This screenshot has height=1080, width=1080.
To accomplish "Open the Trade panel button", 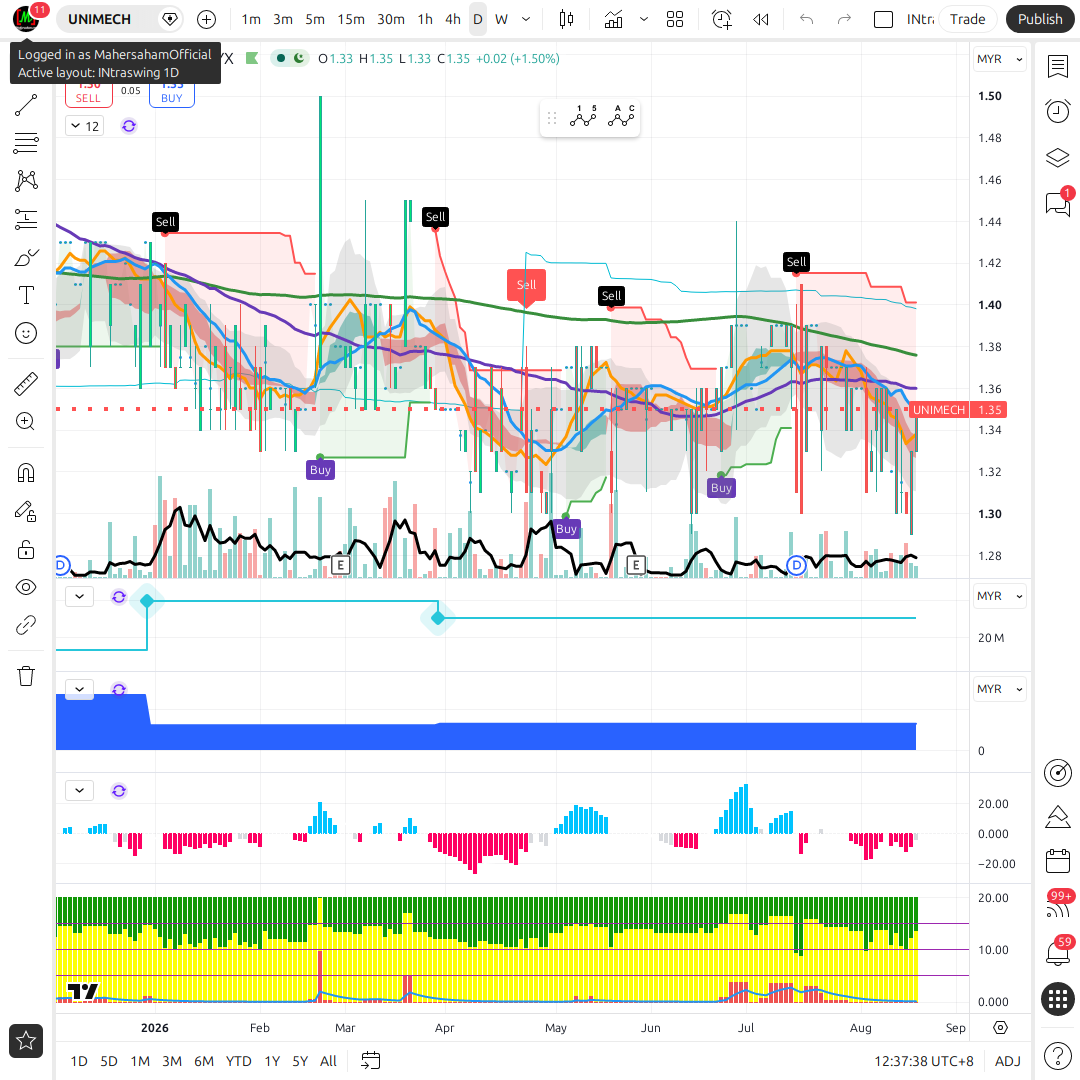I will click(967, 19).
